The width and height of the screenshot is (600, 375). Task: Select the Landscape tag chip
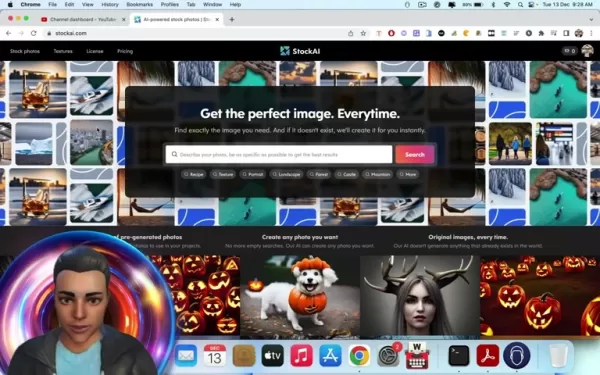[286, 174]
